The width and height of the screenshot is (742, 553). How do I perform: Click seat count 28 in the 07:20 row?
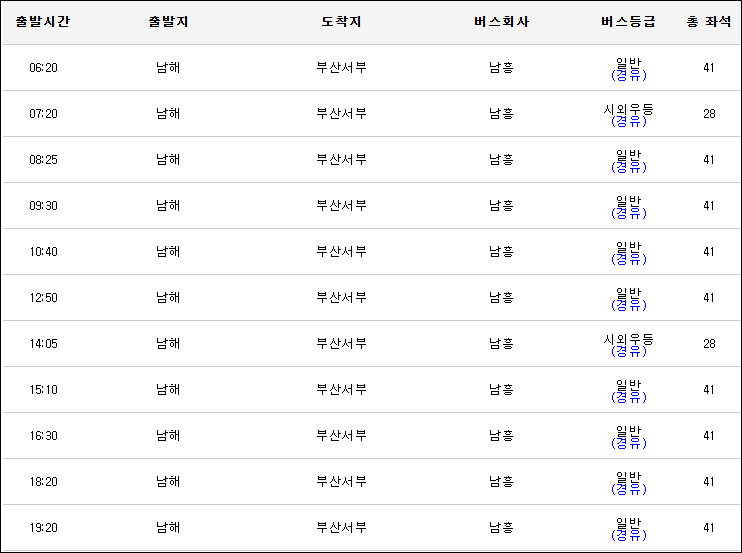click(709, 114)
